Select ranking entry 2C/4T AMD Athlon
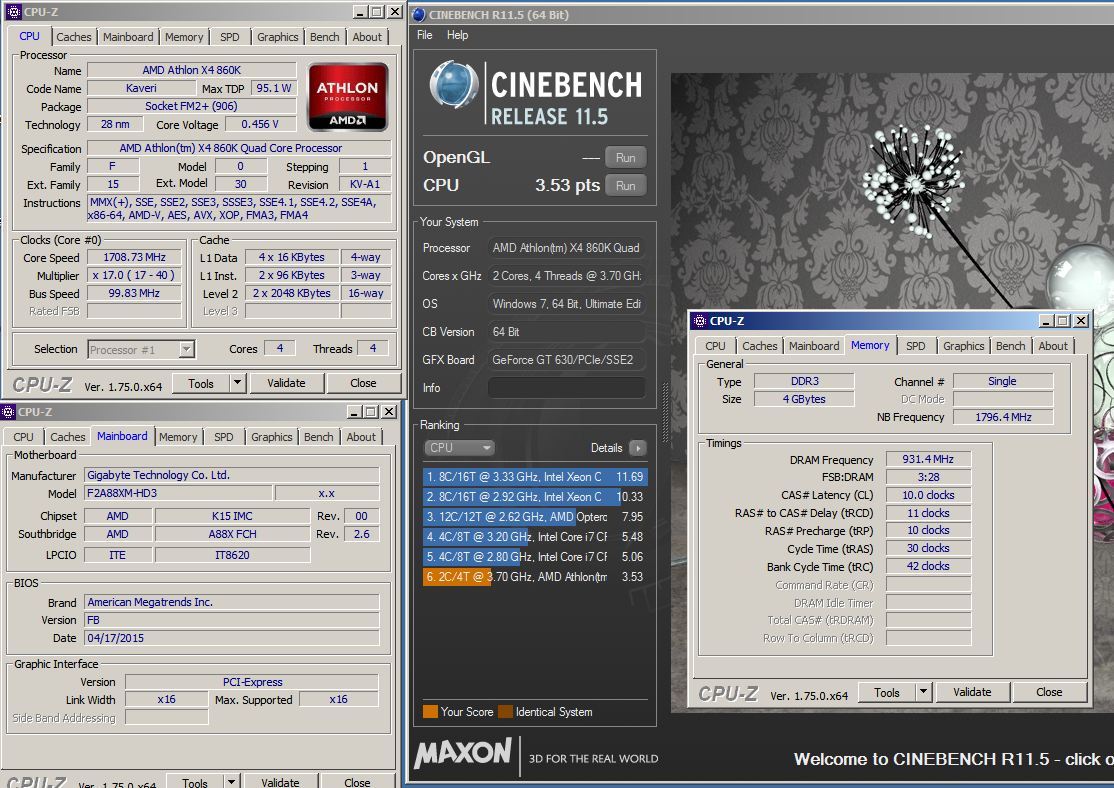 tap(534, 577)
